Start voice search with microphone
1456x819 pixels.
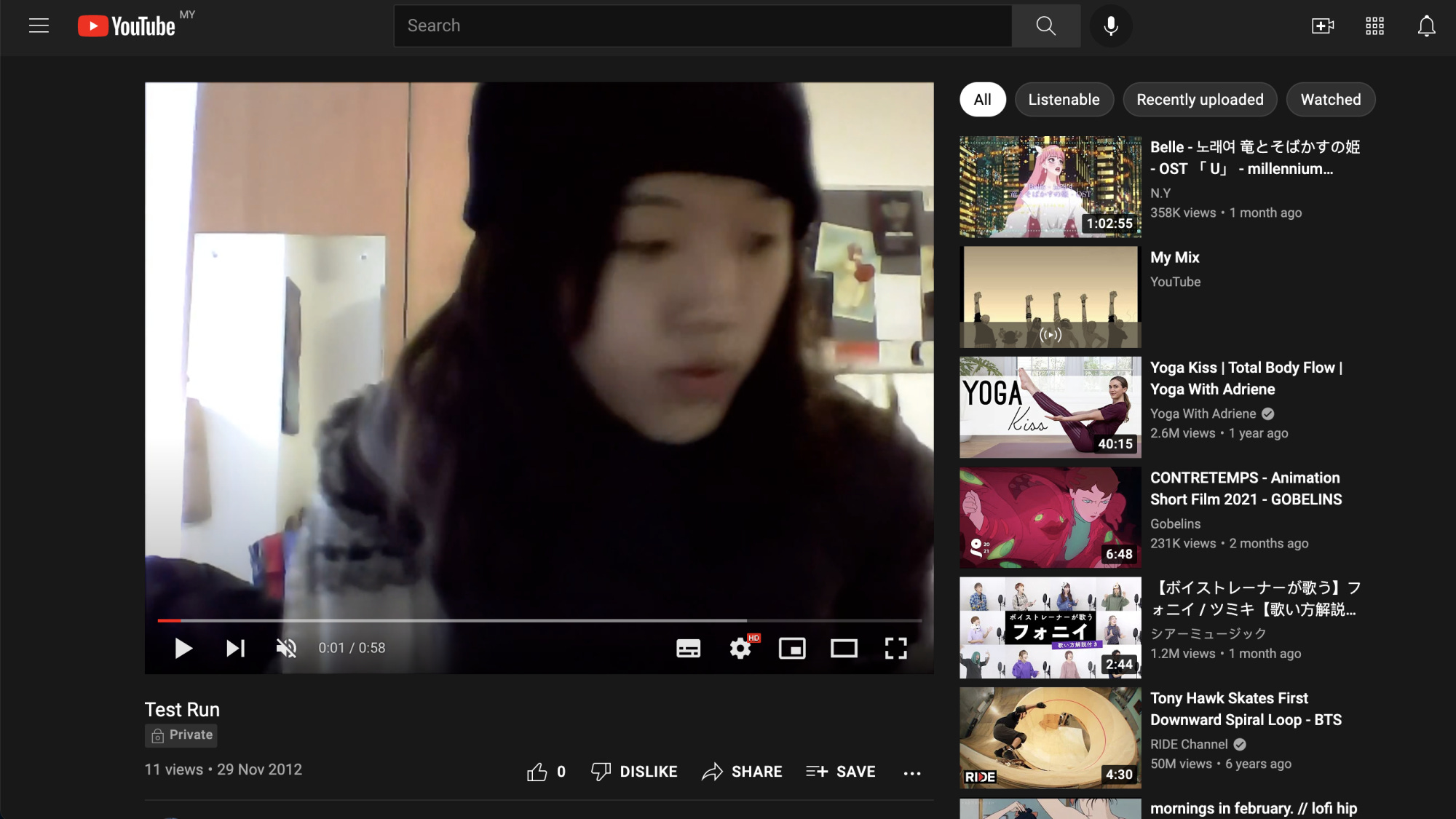click(1111, 26)
